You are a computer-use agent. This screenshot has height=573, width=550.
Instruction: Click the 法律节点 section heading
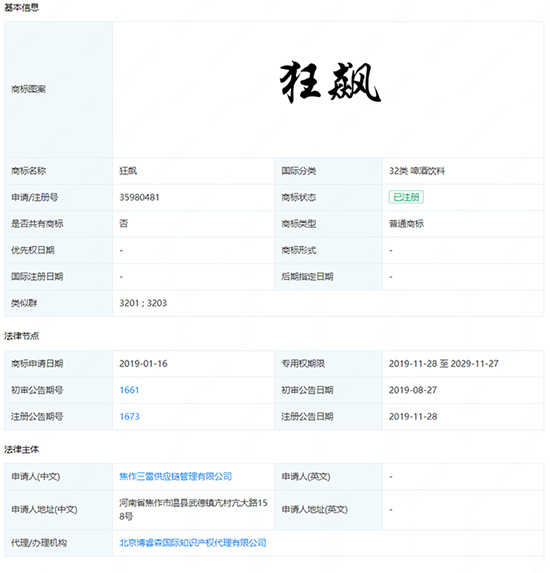pyautogui.click(x=22, y=336)
